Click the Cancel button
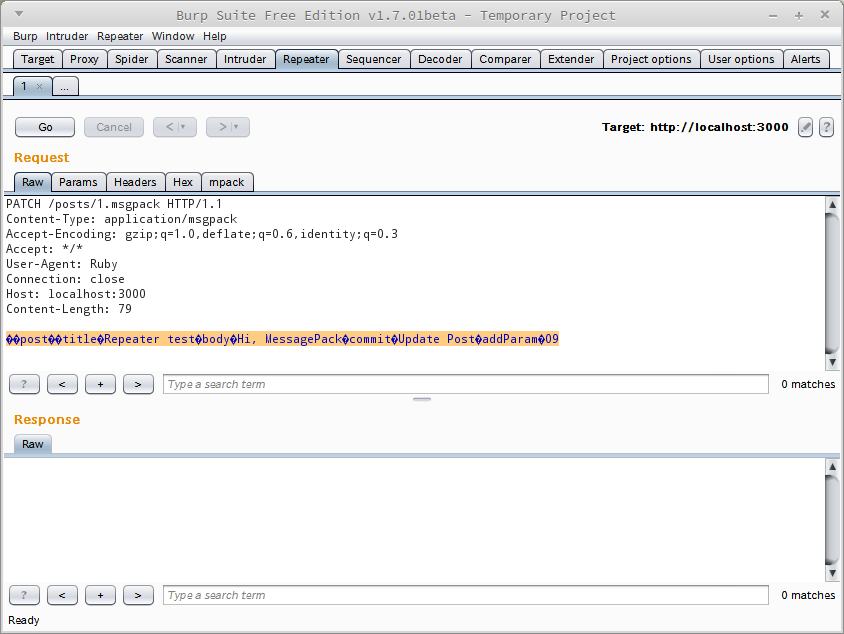 [114, 127]
